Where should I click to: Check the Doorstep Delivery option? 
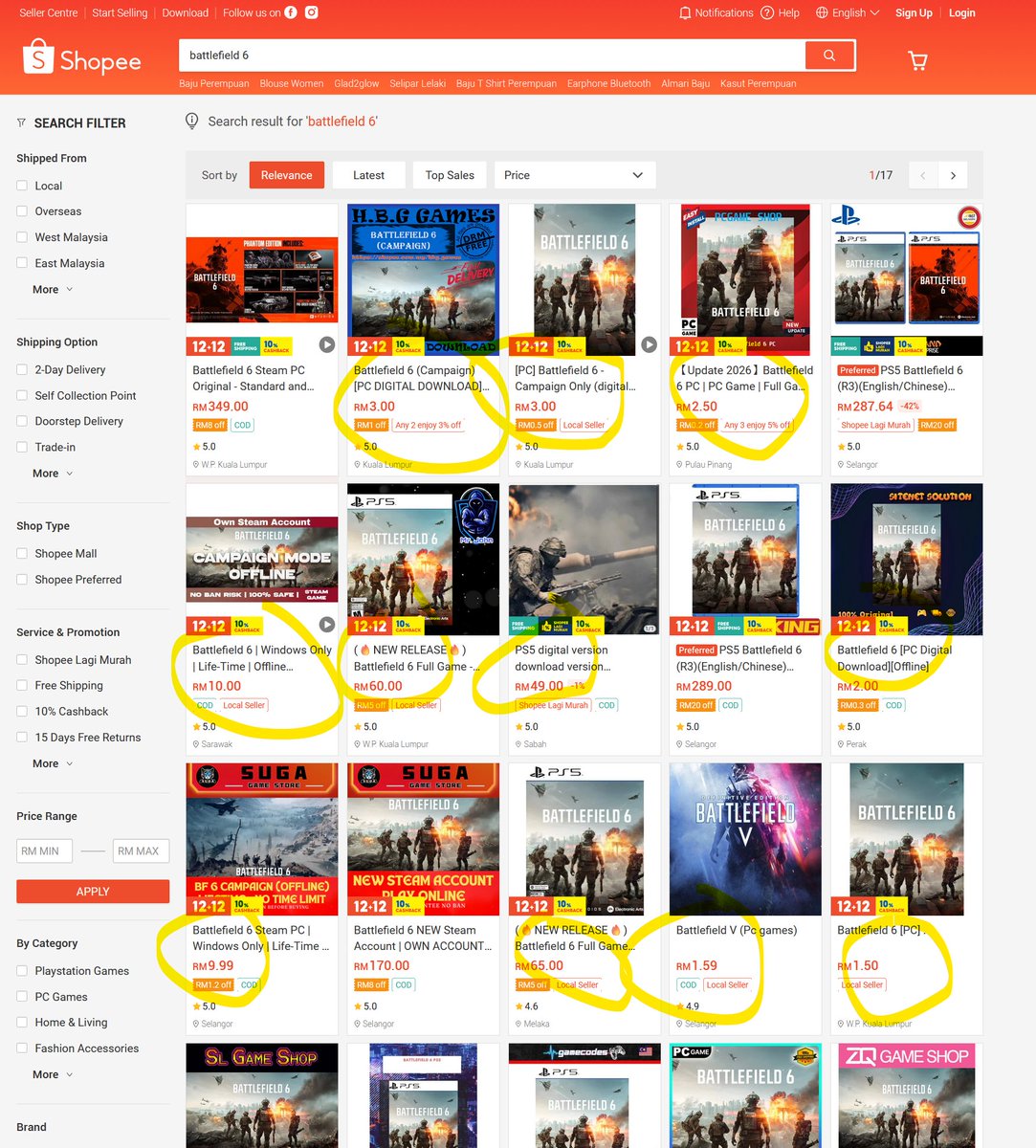pos(22,421)
